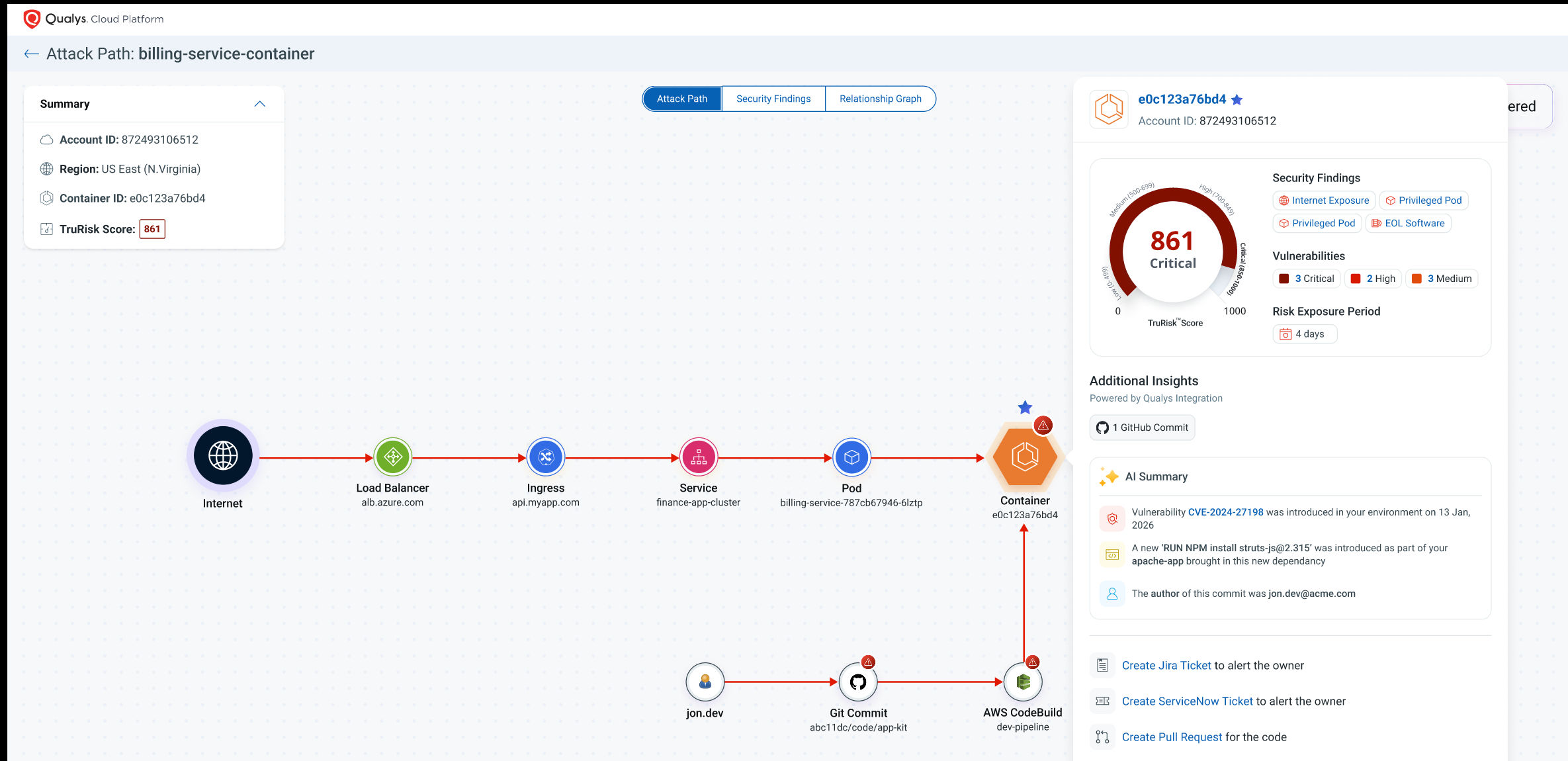Click the Internet Exposure finding tag

coord(1324,201)
